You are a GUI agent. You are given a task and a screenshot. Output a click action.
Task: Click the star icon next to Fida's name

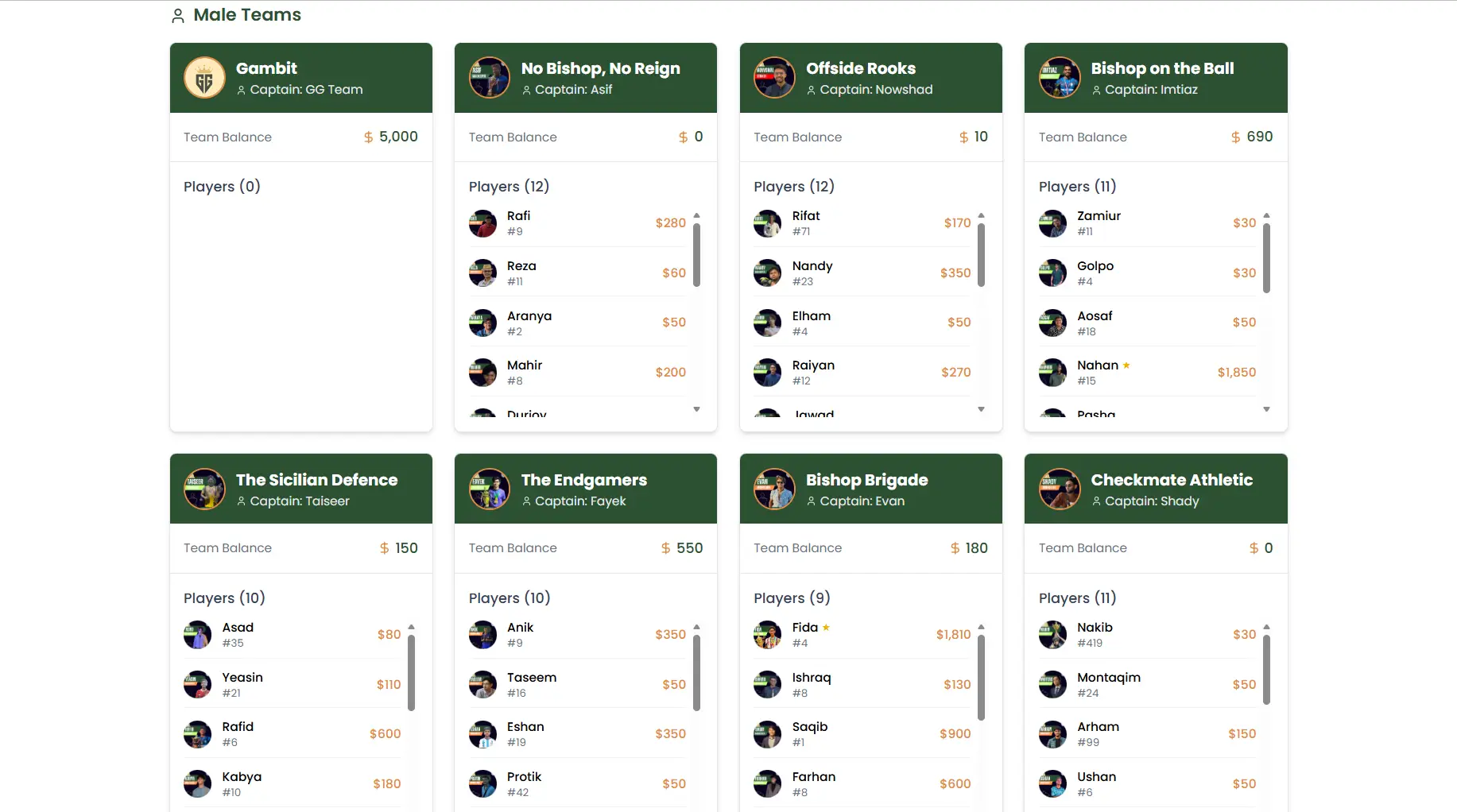click(827, 627)
